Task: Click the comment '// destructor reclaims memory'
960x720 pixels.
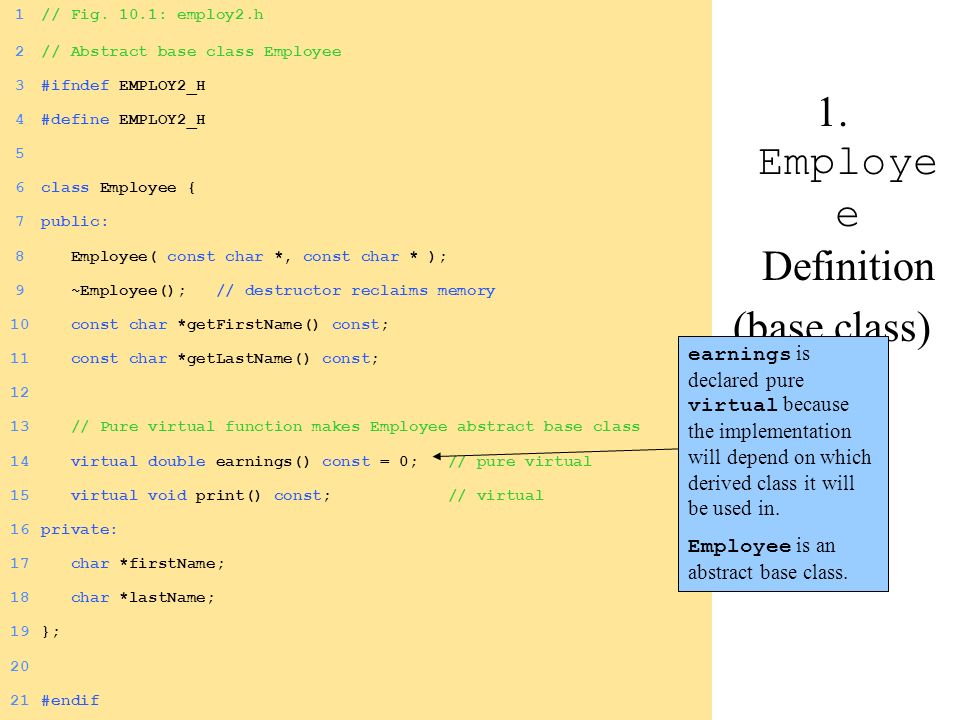Action: click(x=356, y=291)
